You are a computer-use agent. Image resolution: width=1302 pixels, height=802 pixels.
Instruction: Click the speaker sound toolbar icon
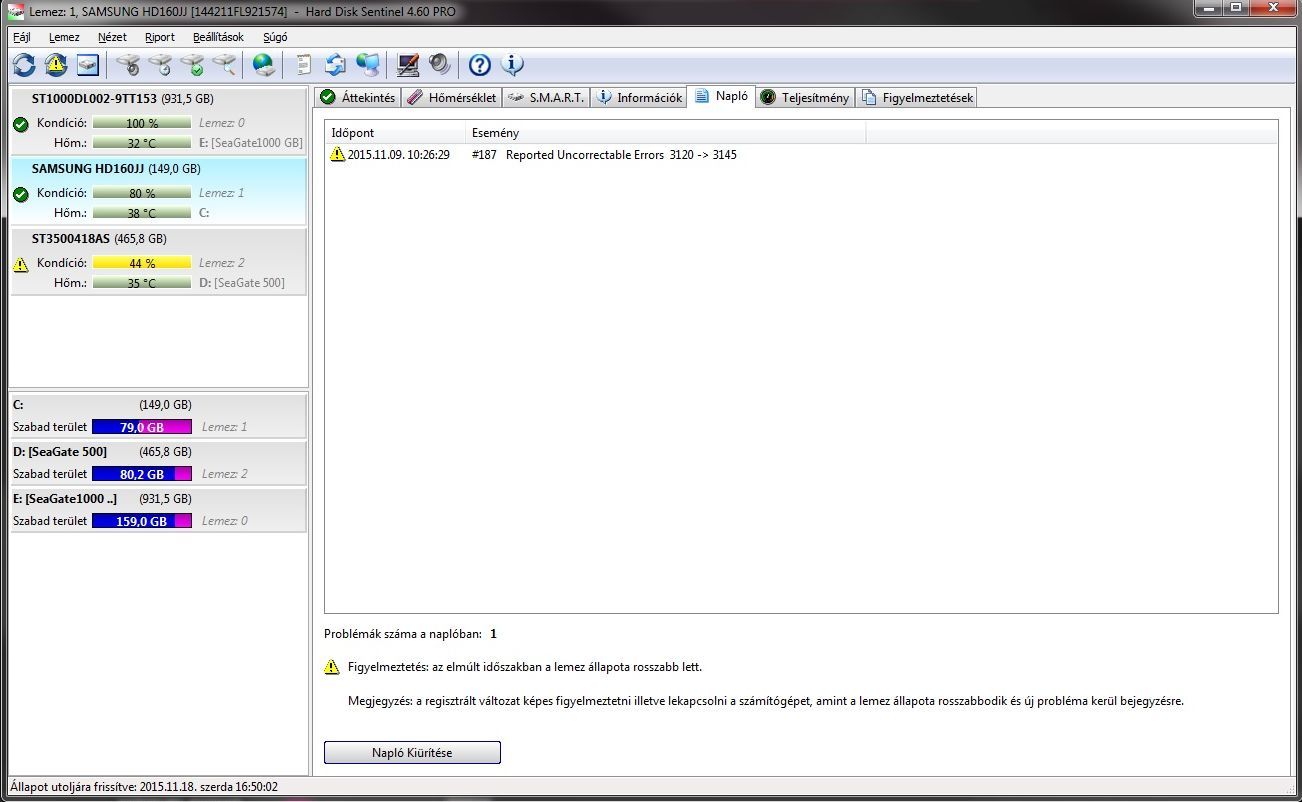click(x=439, y=65)
